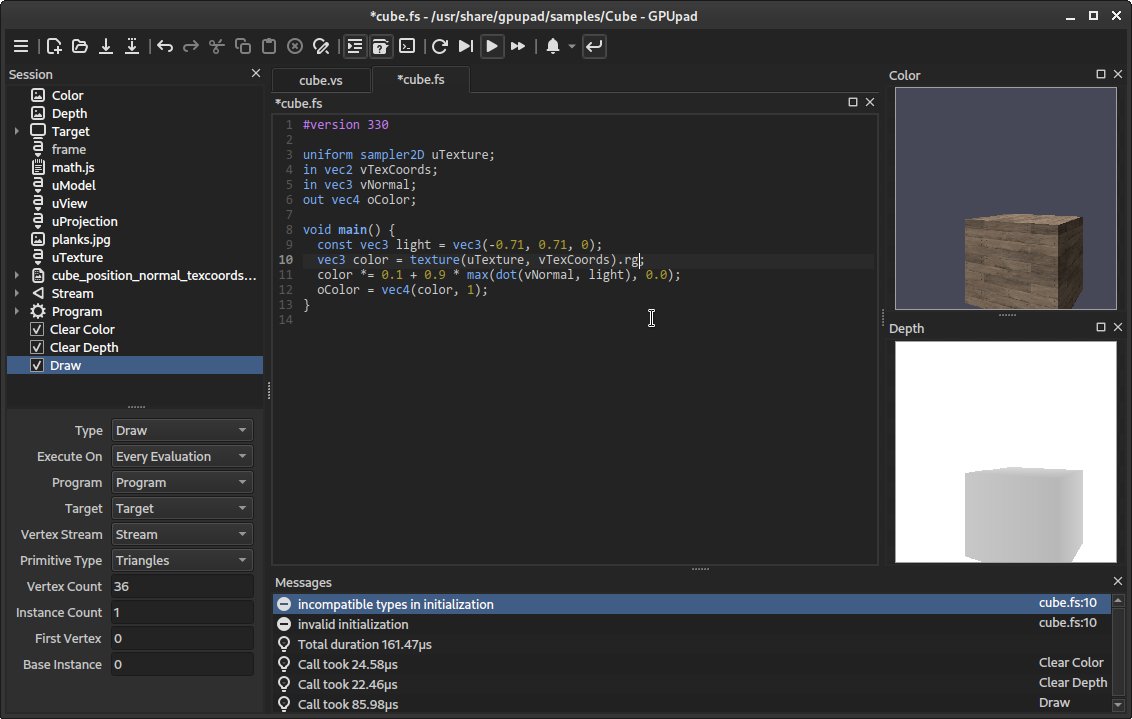Uncheck the Clear Color checkbox
Image resolution: width=1132 pixels, height=719 pixels.
click(37, 330)
